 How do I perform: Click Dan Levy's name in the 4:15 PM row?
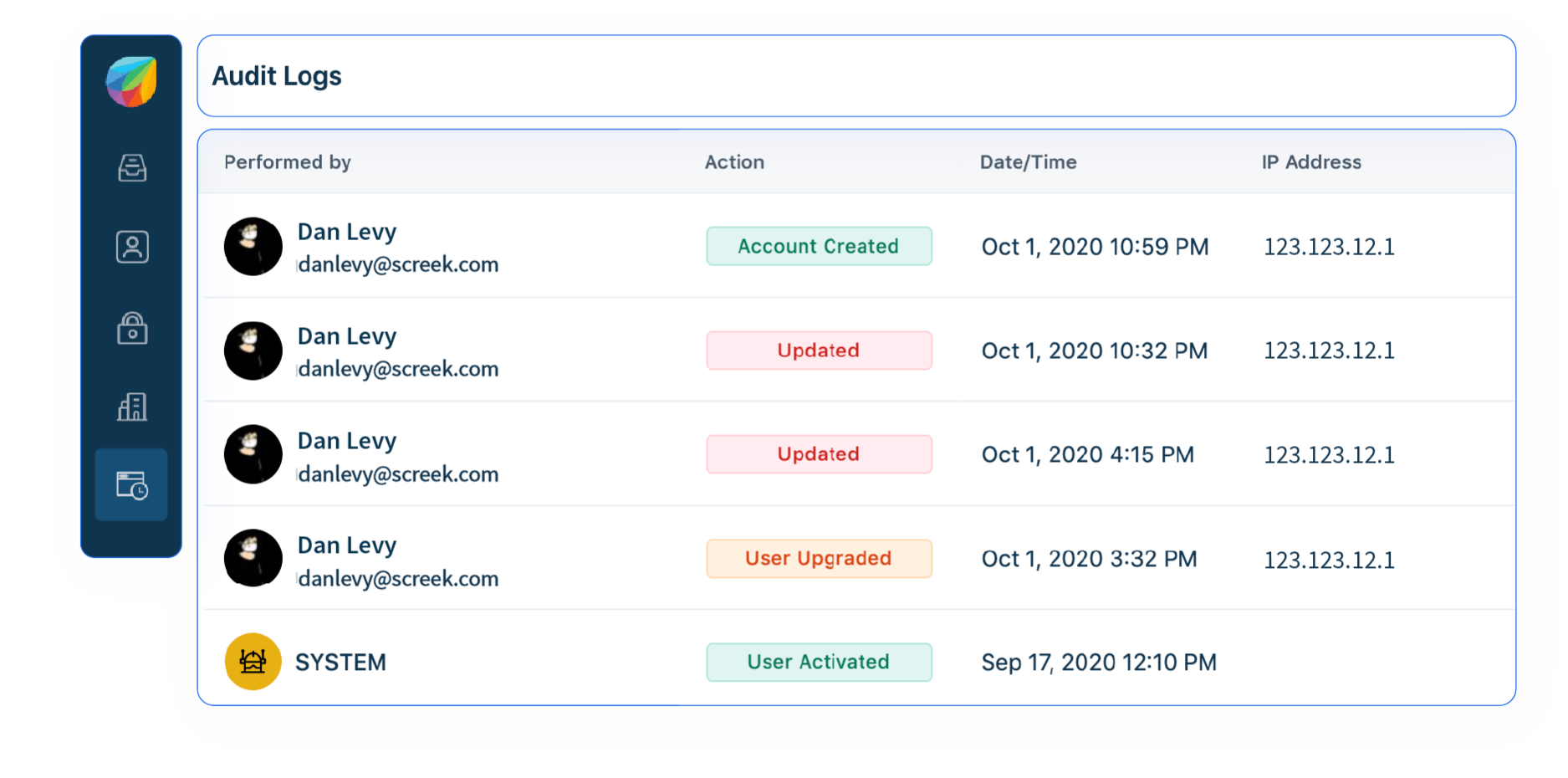(346, 441)
